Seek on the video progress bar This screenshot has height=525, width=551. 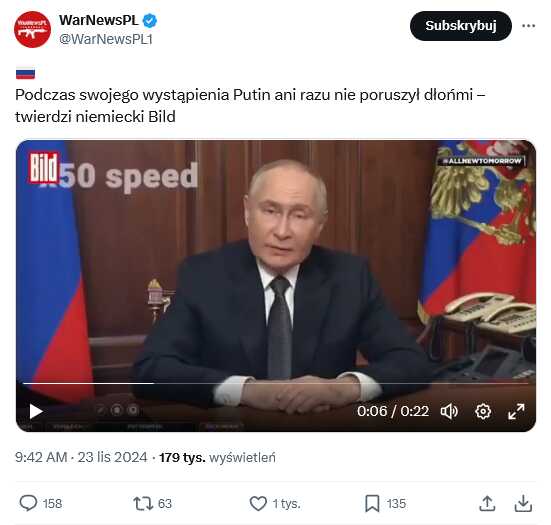[x=276, y=383]
